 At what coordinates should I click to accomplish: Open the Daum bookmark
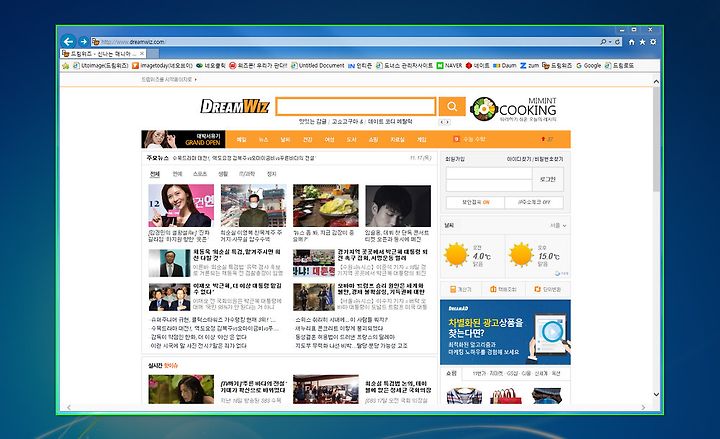click(505, 66)
